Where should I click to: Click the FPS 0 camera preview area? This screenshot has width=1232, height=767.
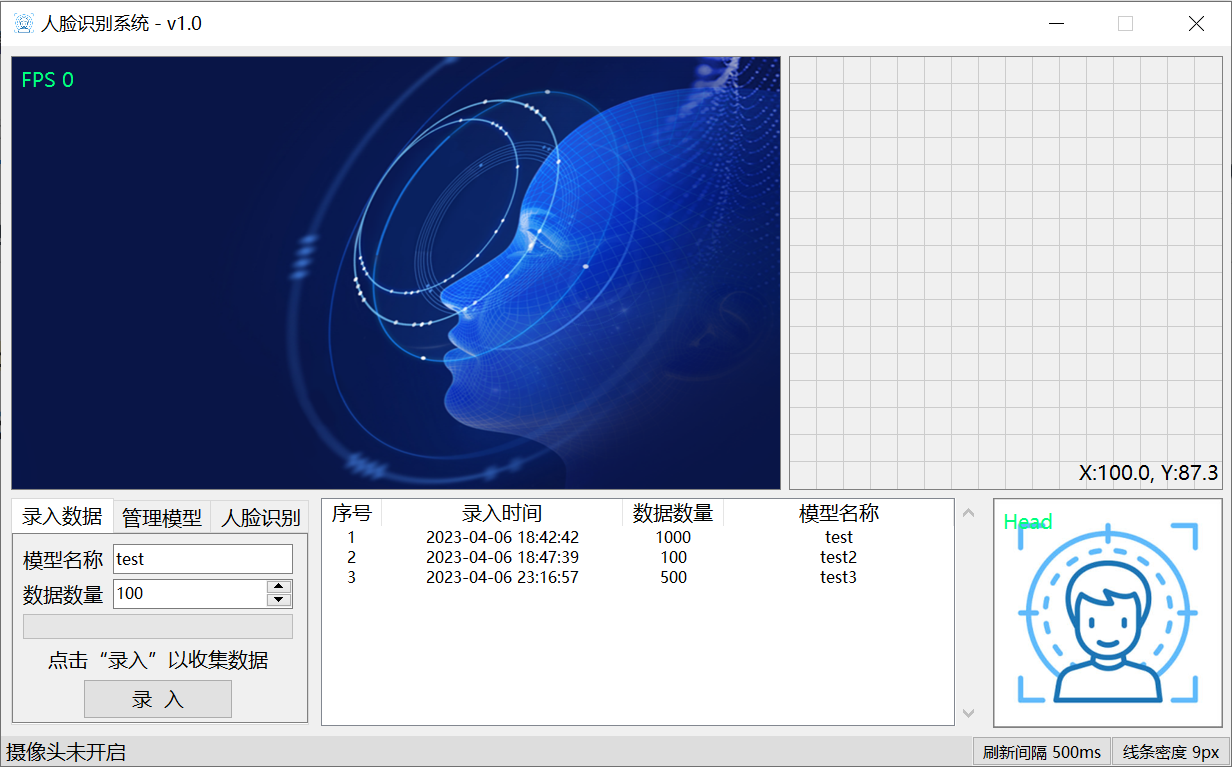395,270
